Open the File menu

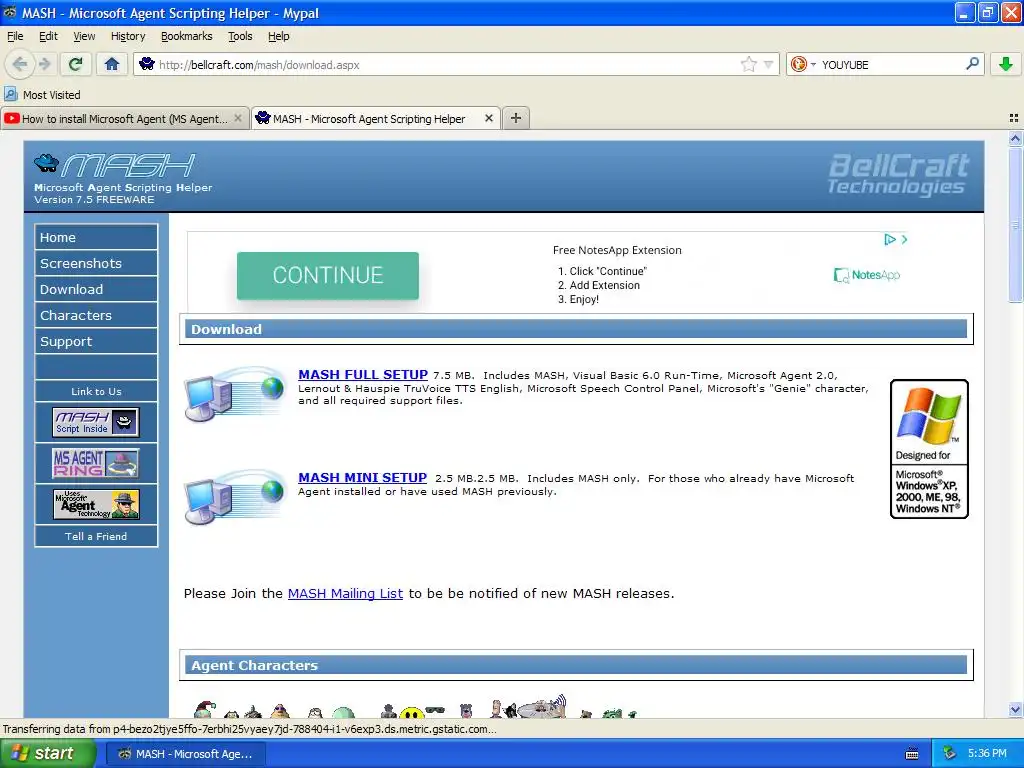15,37
